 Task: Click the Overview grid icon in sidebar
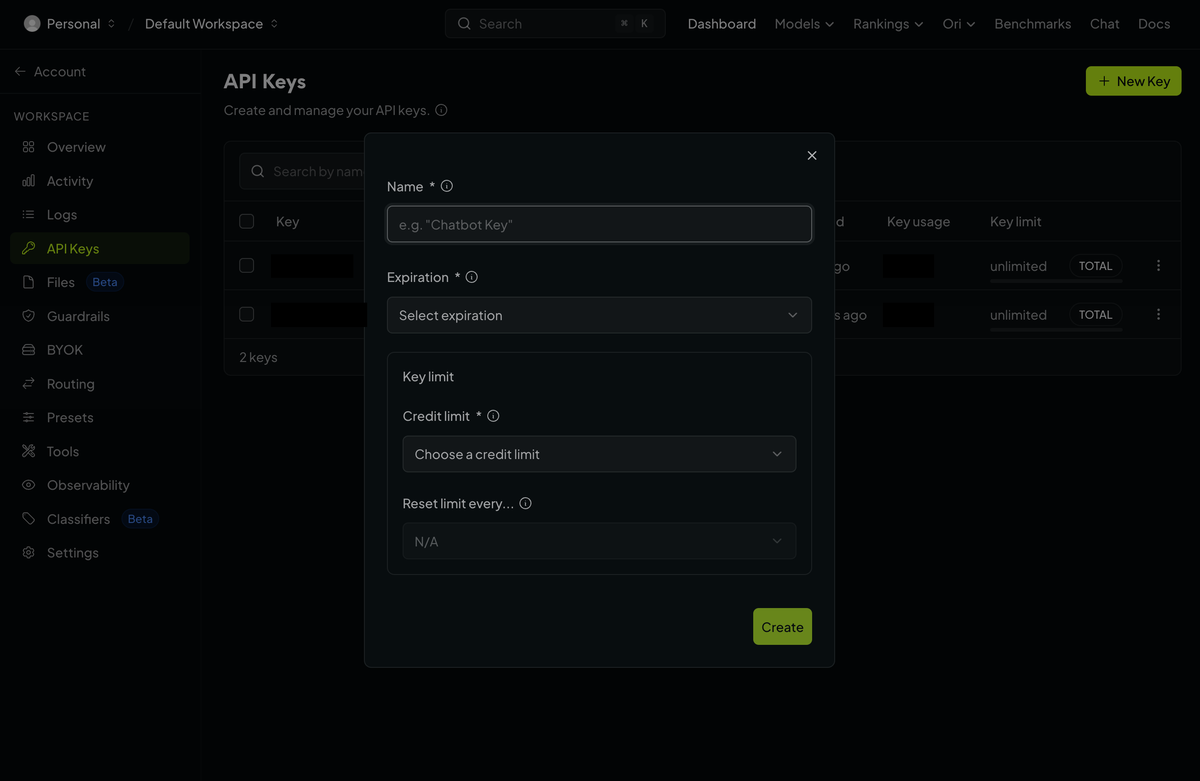coord(28,147)
